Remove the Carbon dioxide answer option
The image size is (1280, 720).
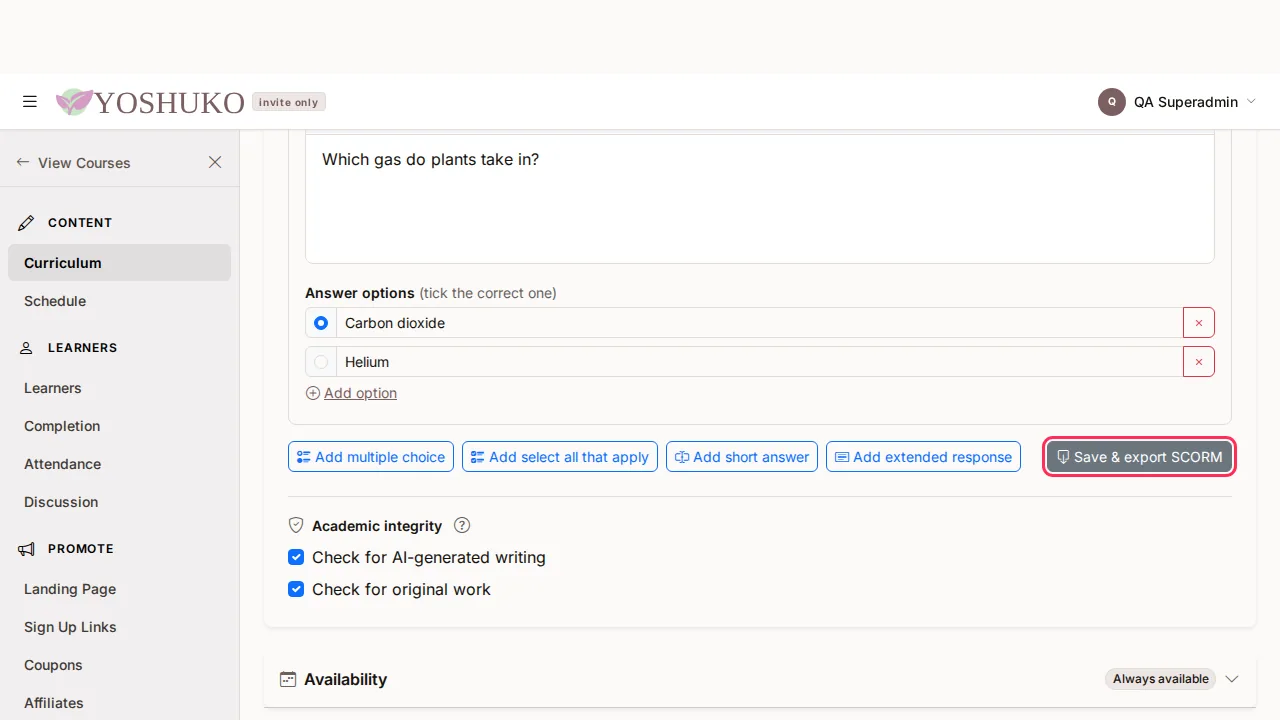click(x=1199, y=323)
